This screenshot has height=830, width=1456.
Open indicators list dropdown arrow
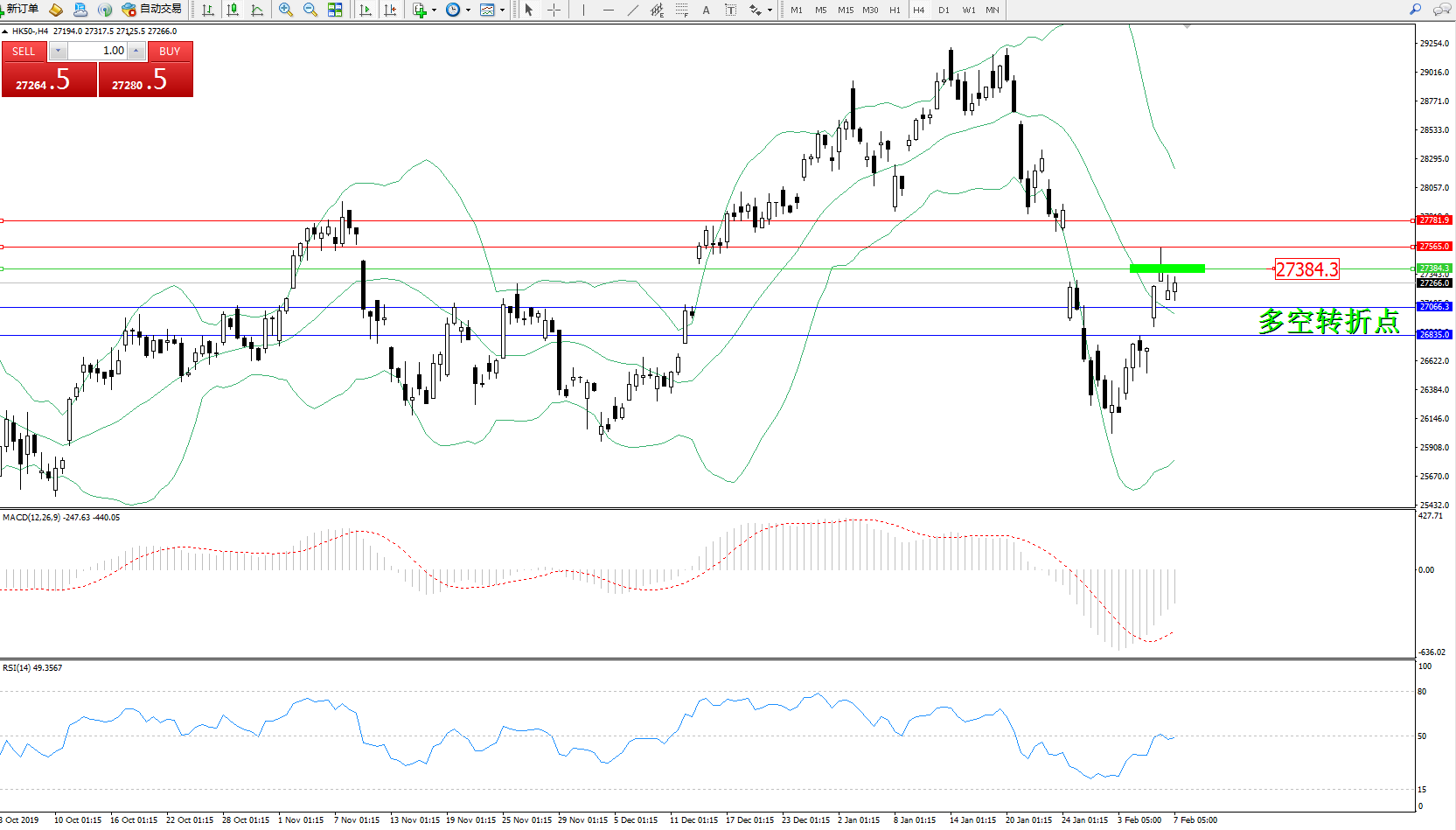click(x=434, y=10)
